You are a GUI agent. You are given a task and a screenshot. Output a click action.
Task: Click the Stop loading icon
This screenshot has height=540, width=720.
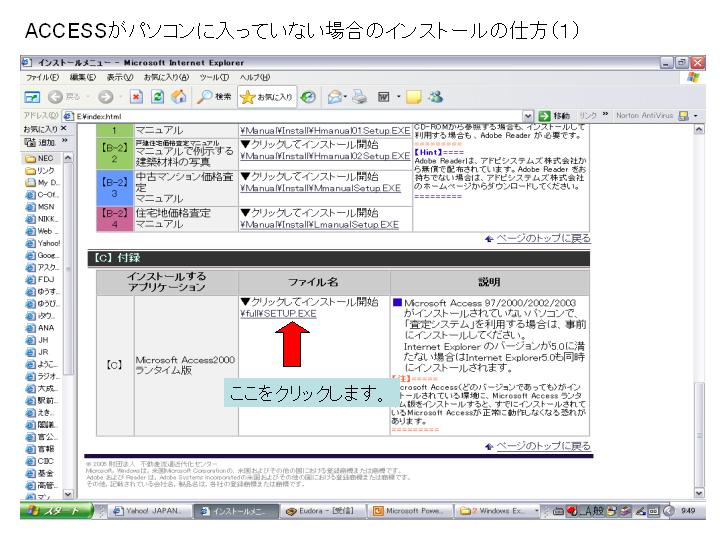(136, 97)
